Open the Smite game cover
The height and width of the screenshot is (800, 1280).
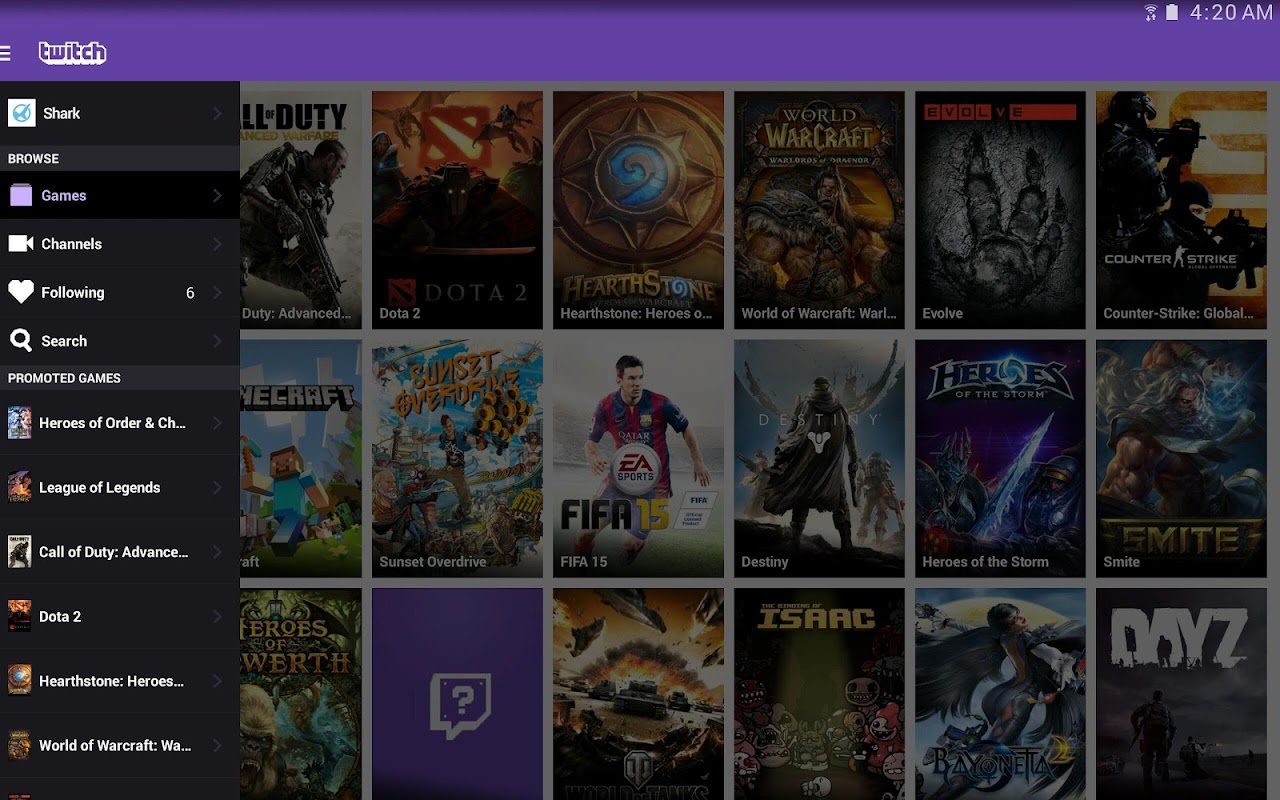(1181, 459)
